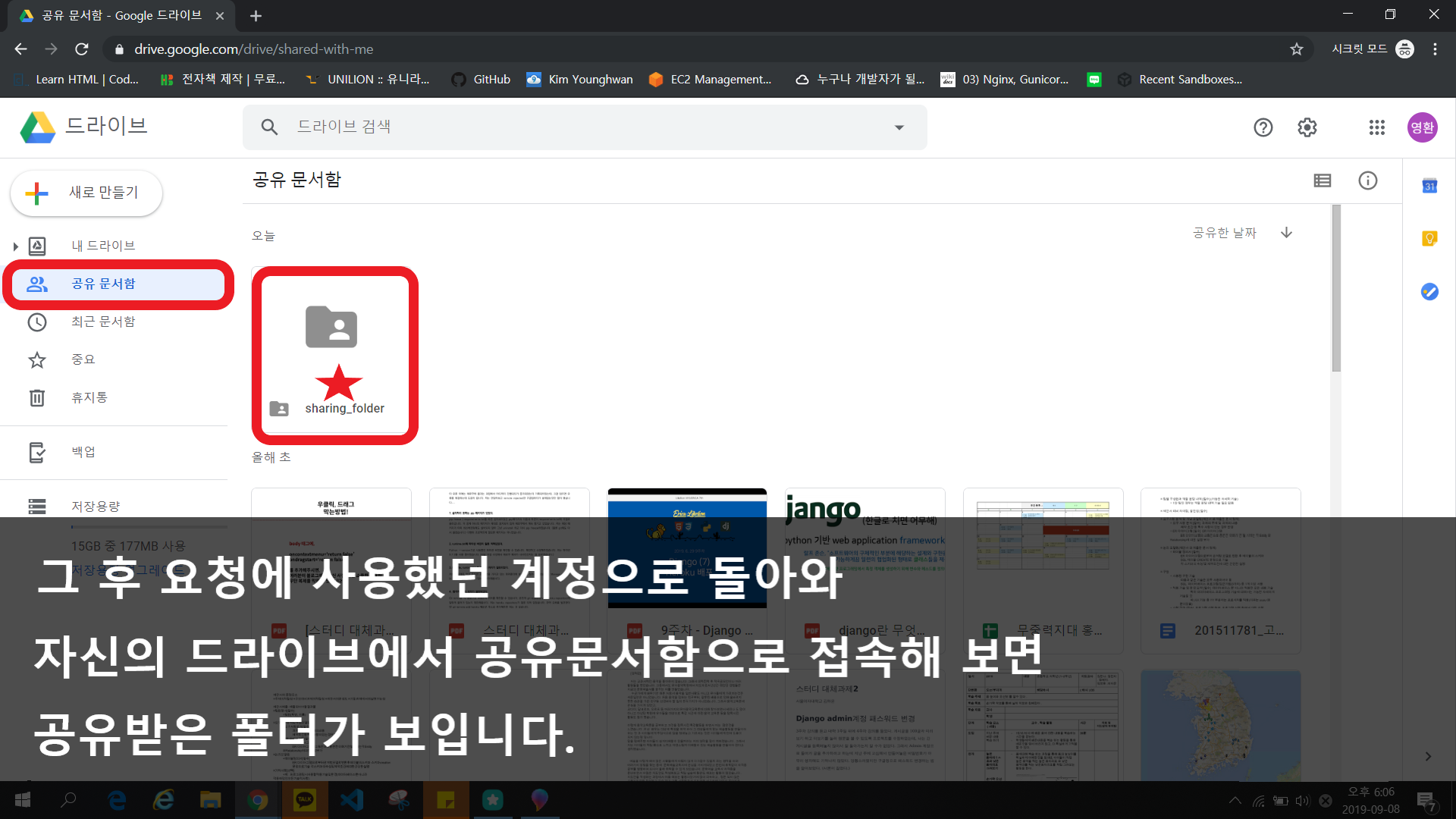Screen dimensions: 1456x819
Task: Sort by 공유한 날짜 label
Action: click(1224, 233)
